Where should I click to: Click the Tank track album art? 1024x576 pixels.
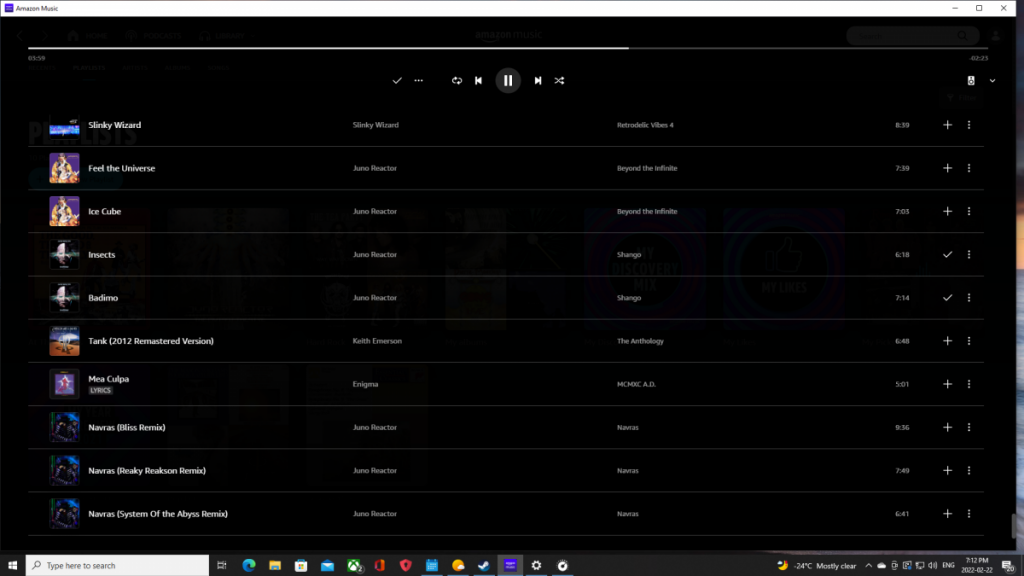[64, 341]
